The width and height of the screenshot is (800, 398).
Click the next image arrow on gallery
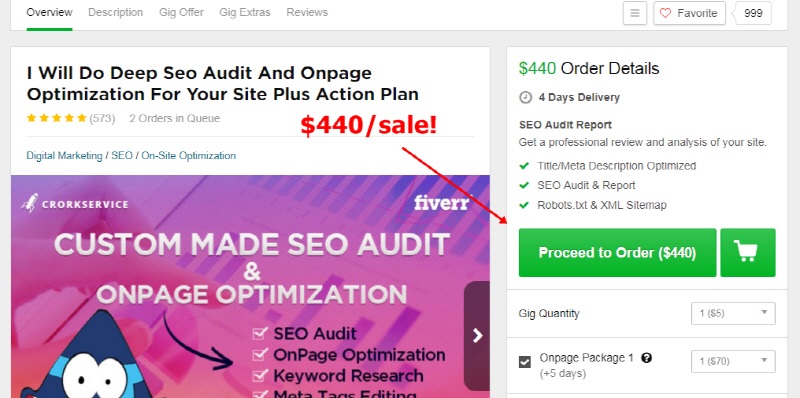pyautogui.click(x=477, y=335)
